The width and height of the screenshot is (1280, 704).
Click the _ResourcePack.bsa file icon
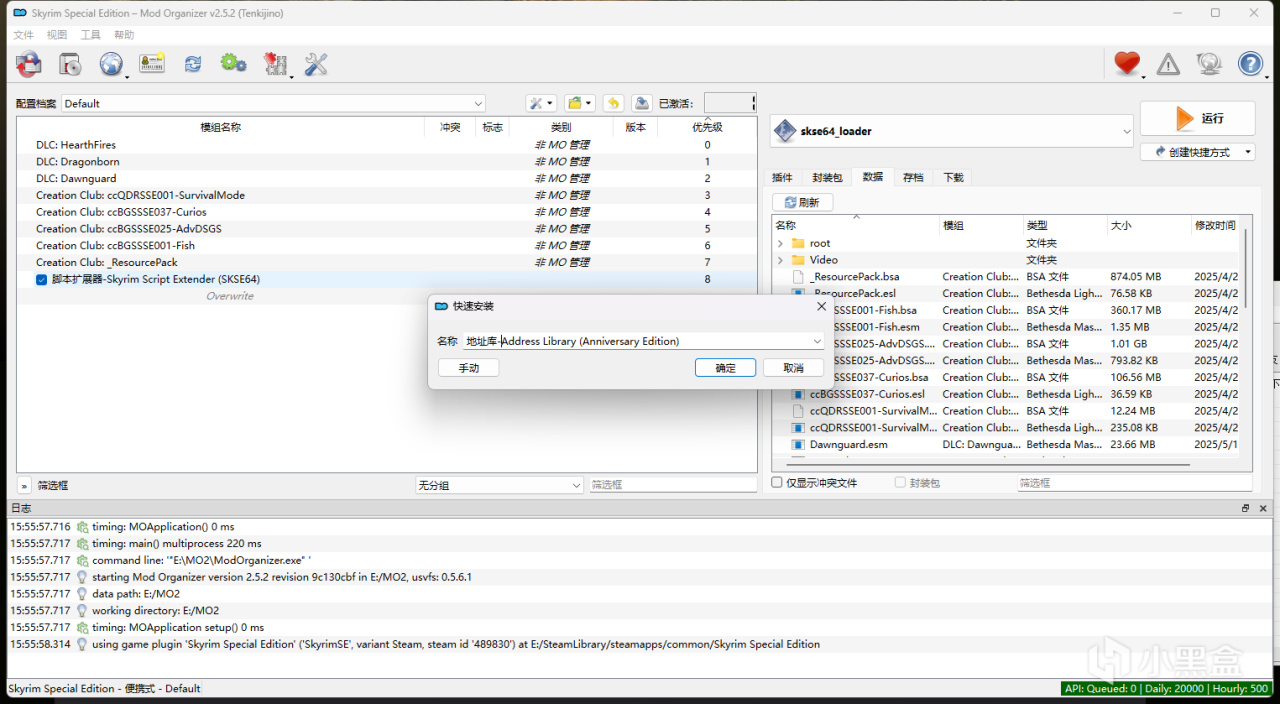coord(798,277)
